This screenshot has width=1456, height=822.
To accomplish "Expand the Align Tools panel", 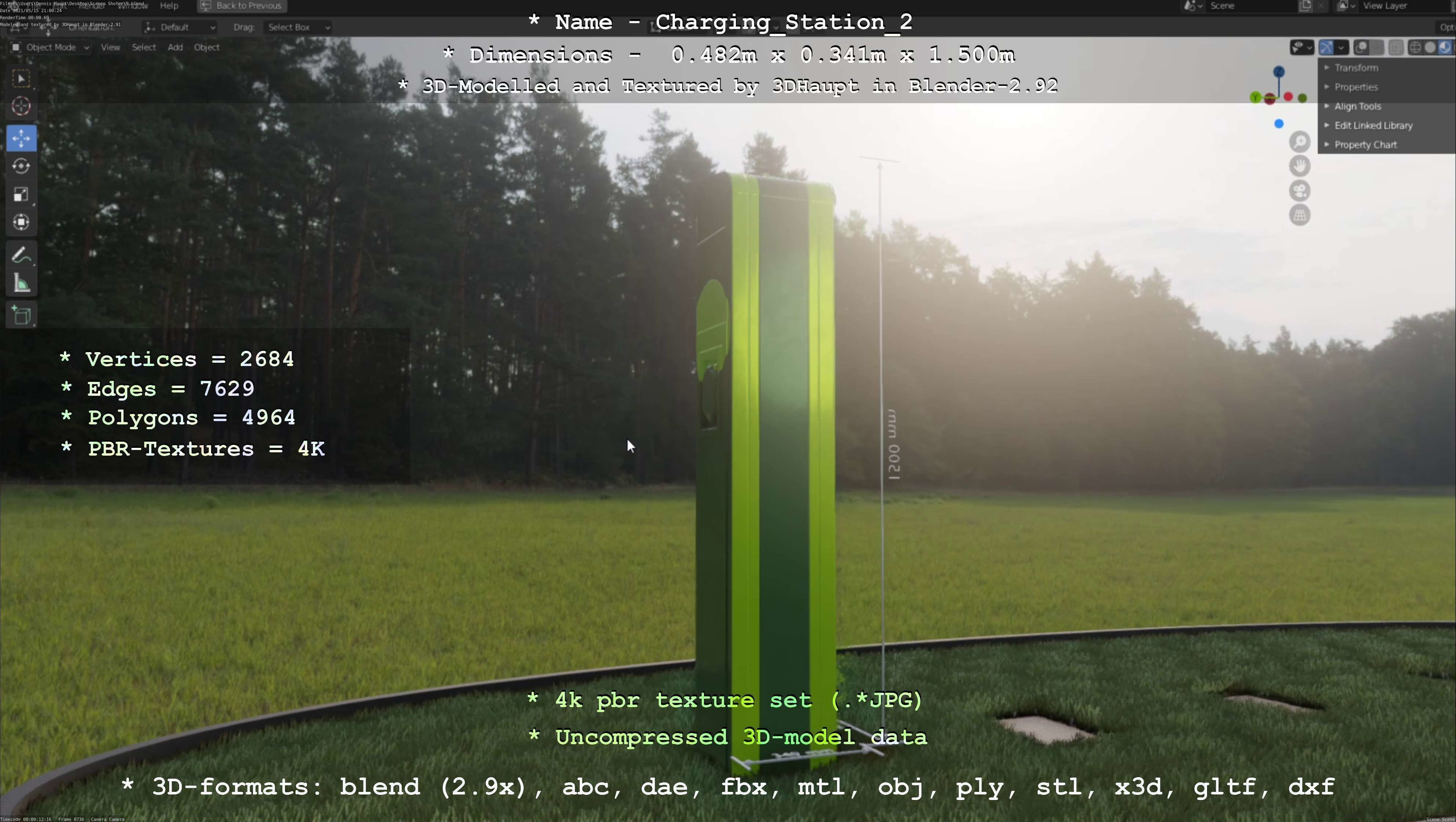I will [x=1357, y=106].
